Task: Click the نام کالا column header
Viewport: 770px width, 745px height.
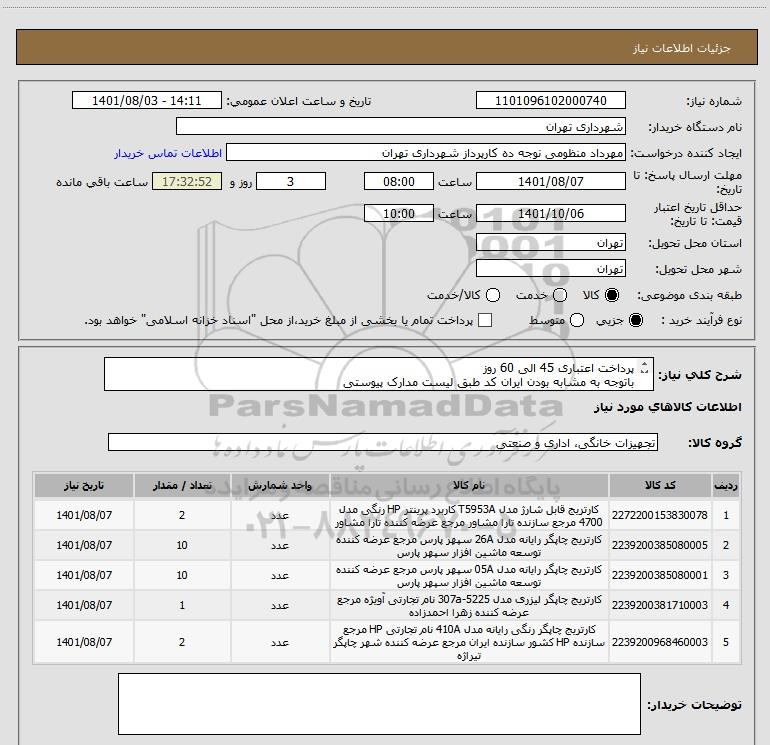Action: pyautogui.click(x=469, y=485)
